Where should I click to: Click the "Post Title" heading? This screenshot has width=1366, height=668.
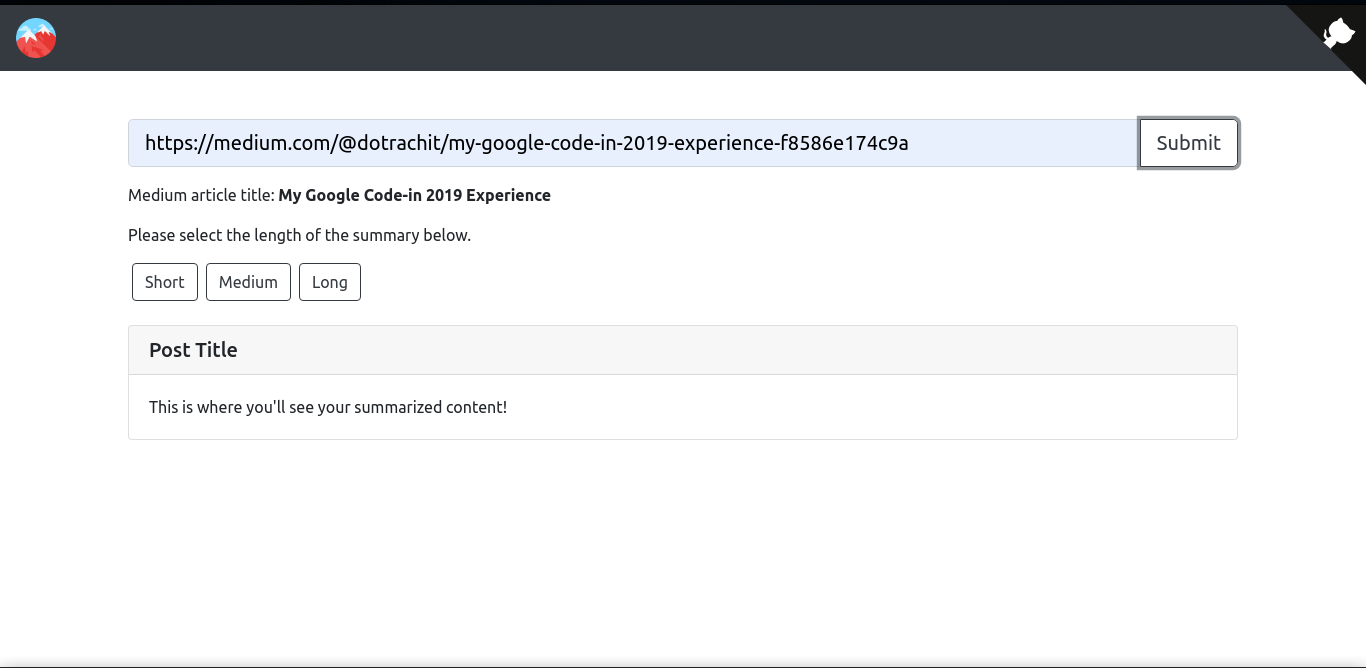193,350
